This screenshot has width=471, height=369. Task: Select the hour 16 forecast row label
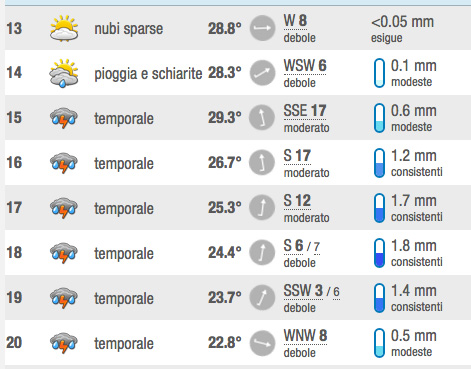(x=14, y=163)
